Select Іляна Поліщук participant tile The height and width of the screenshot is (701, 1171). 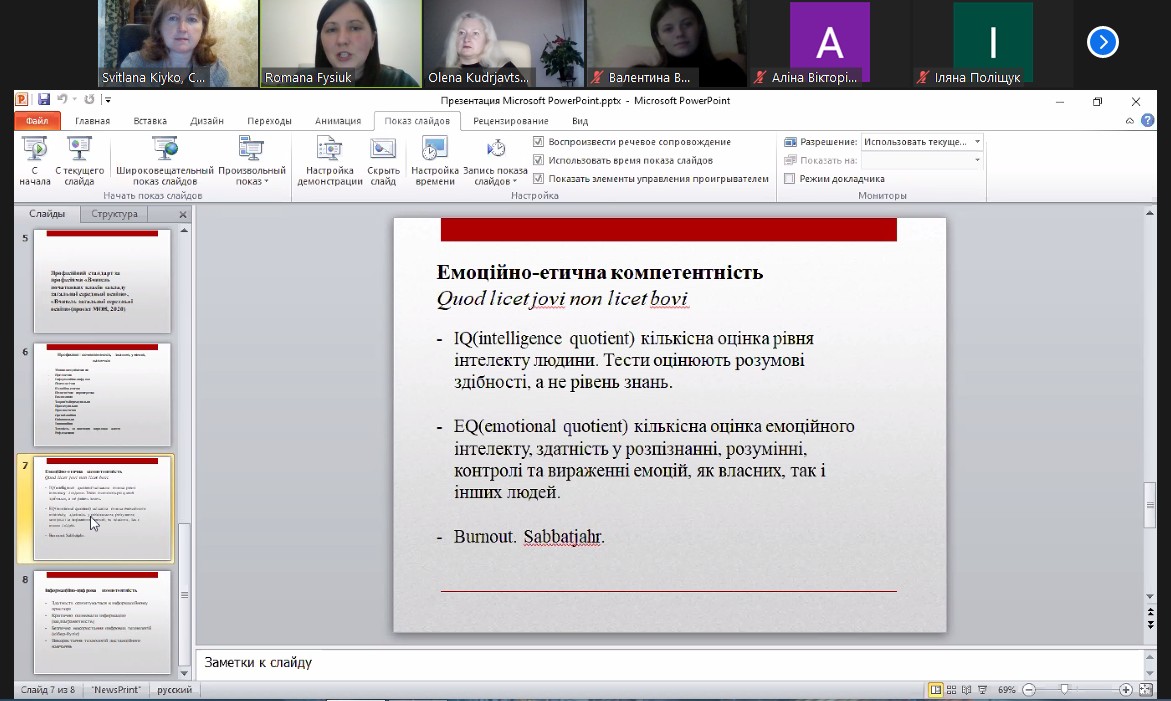click(993, 43)
